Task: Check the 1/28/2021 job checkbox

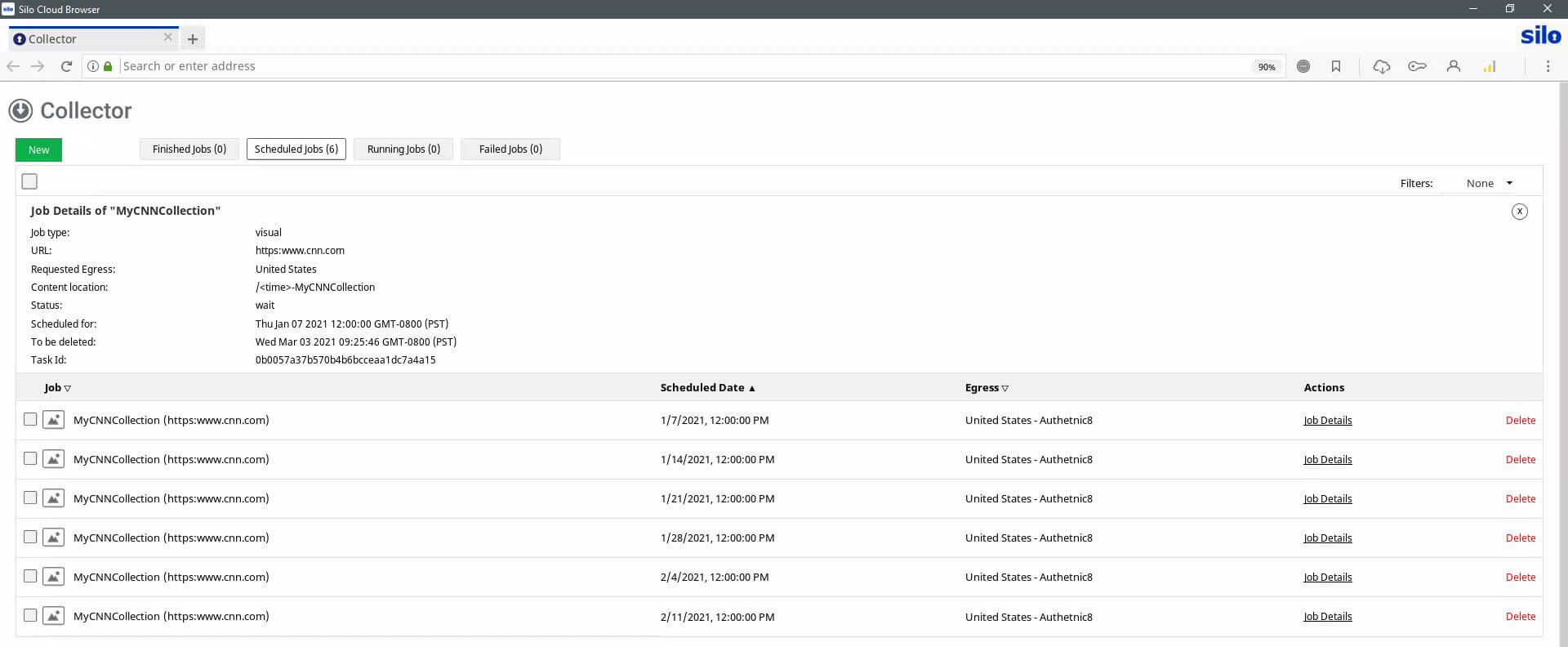Action: coord(30,537)
